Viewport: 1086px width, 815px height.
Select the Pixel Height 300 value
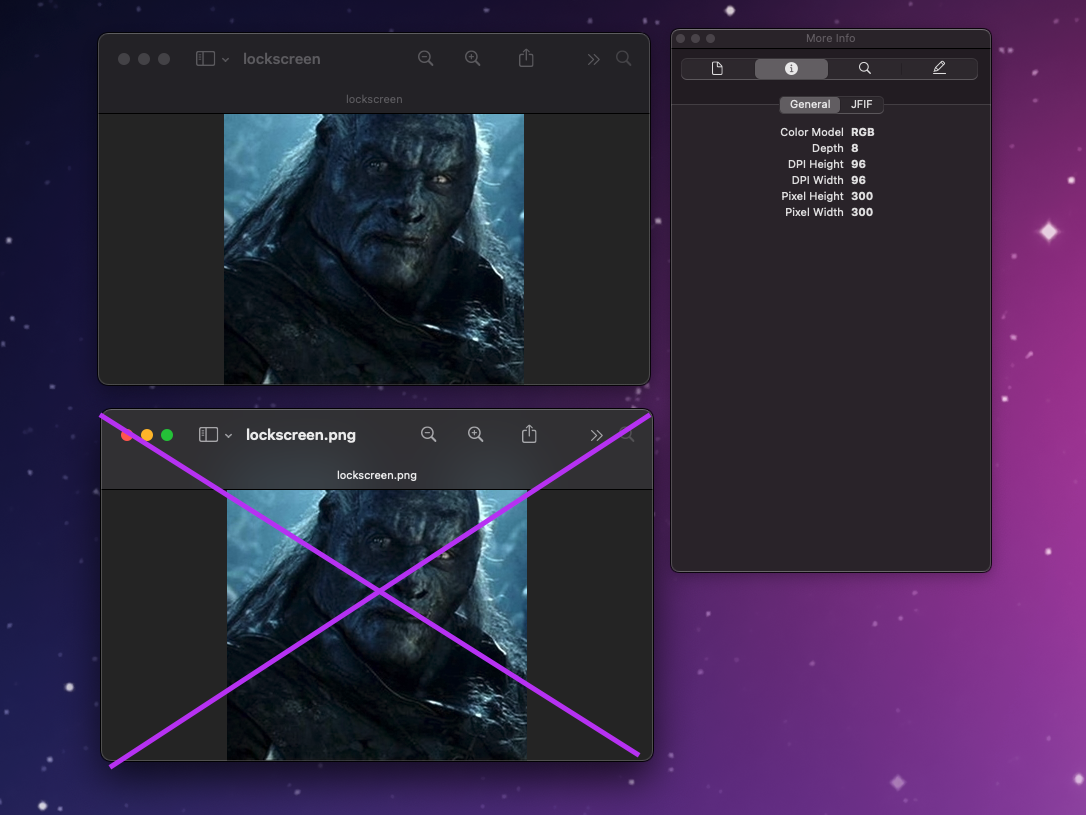point(862,196)
